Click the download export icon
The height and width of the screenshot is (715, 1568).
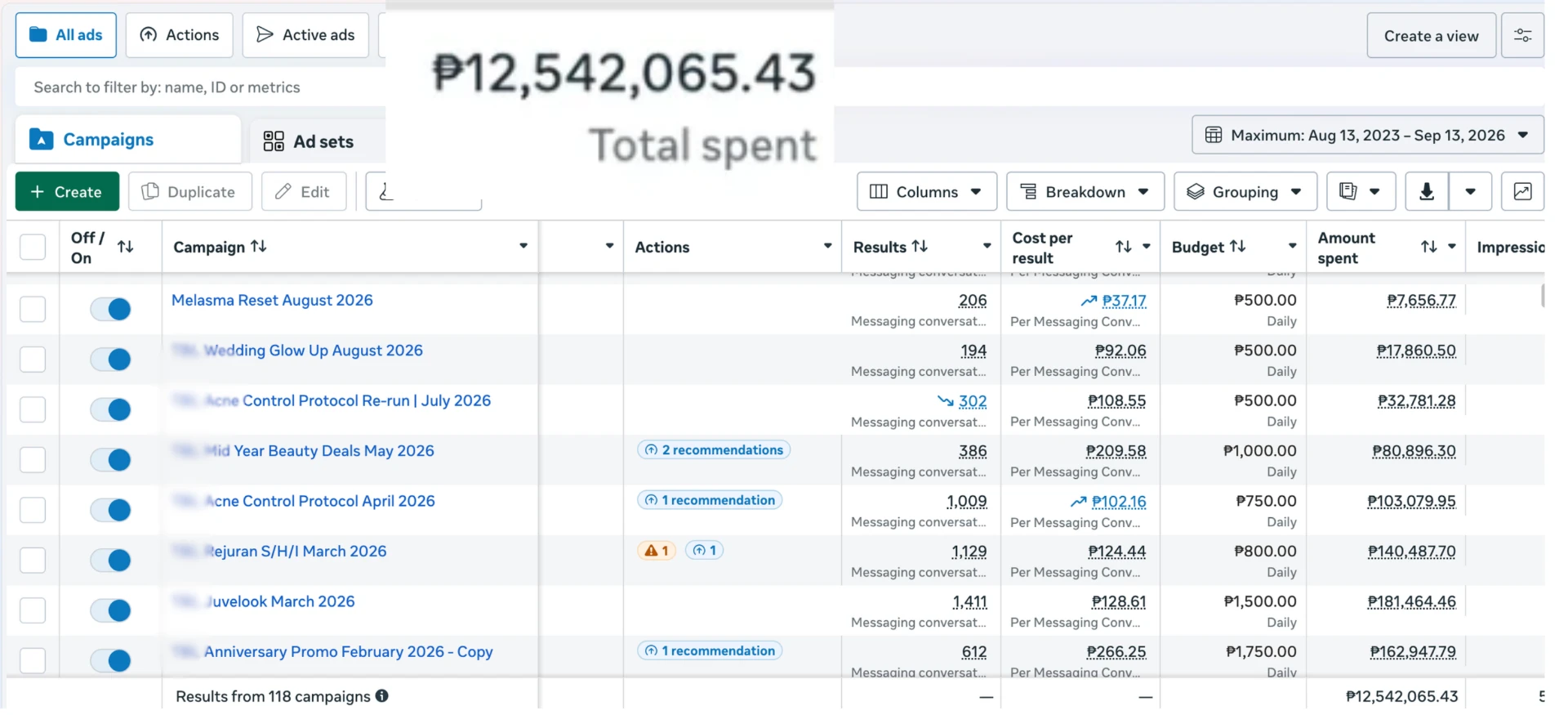point(1427,192)
